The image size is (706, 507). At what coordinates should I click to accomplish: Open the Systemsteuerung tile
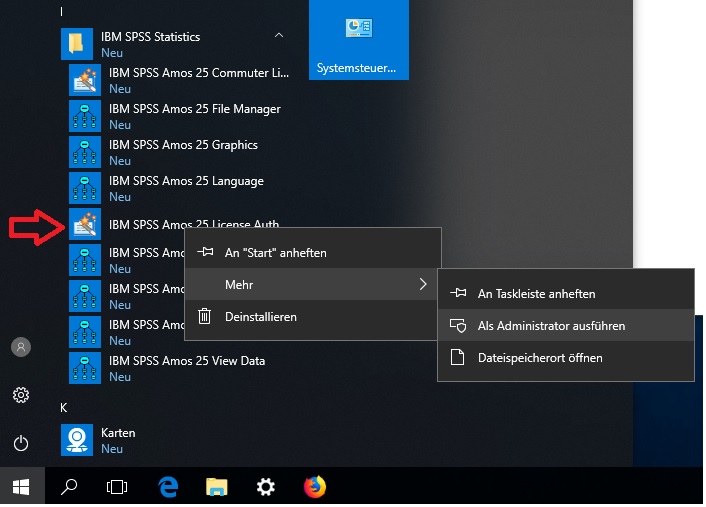359,40
